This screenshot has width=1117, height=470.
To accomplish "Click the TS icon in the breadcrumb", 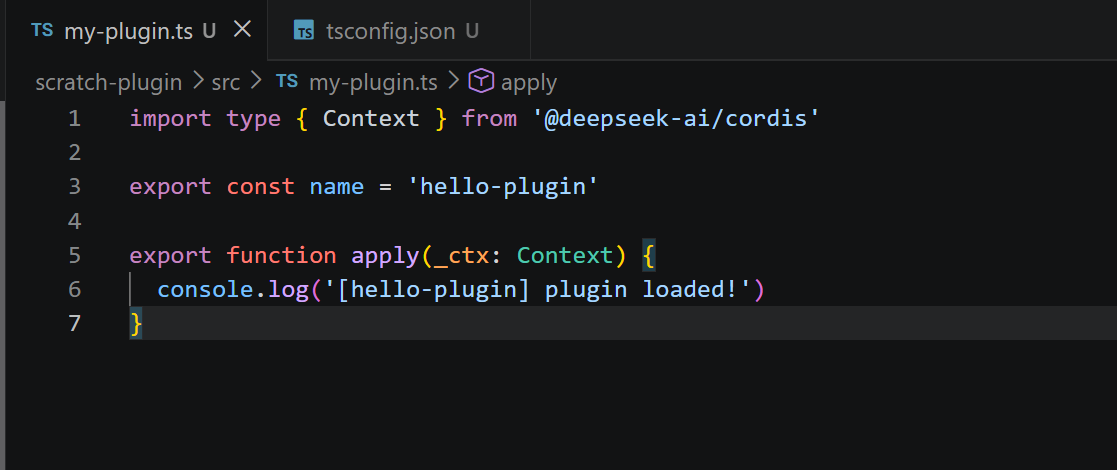I will (286, 82).
